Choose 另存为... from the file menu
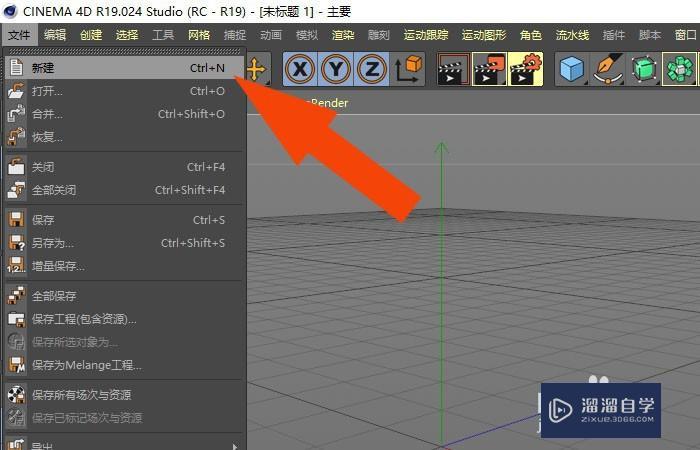 pos(125,243)
